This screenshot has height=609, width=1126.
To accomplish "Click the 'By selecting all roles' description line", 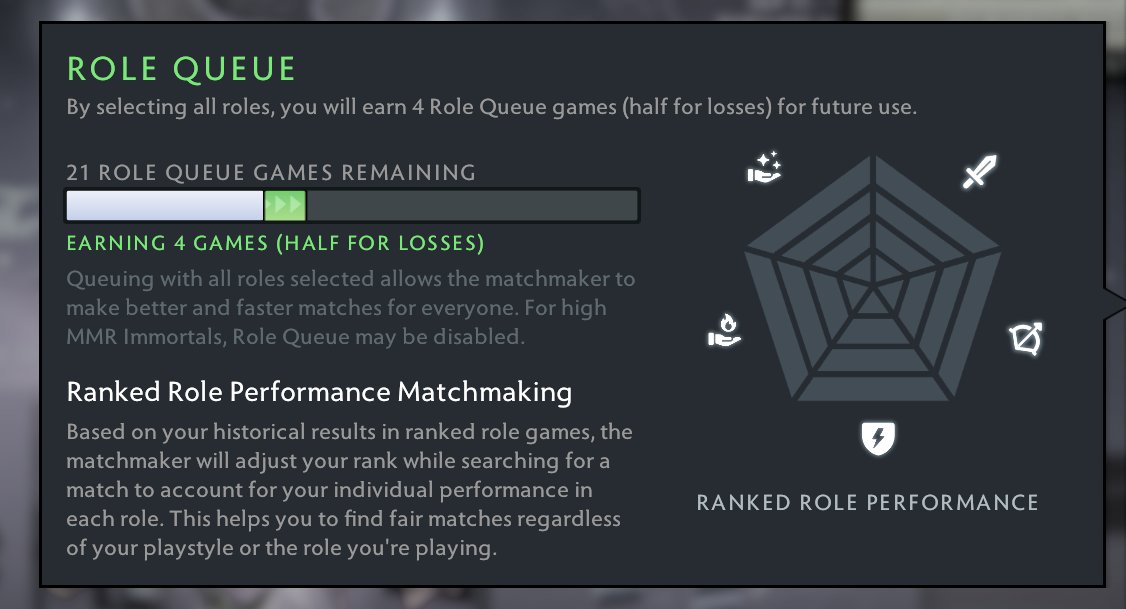I will [490, 107].
